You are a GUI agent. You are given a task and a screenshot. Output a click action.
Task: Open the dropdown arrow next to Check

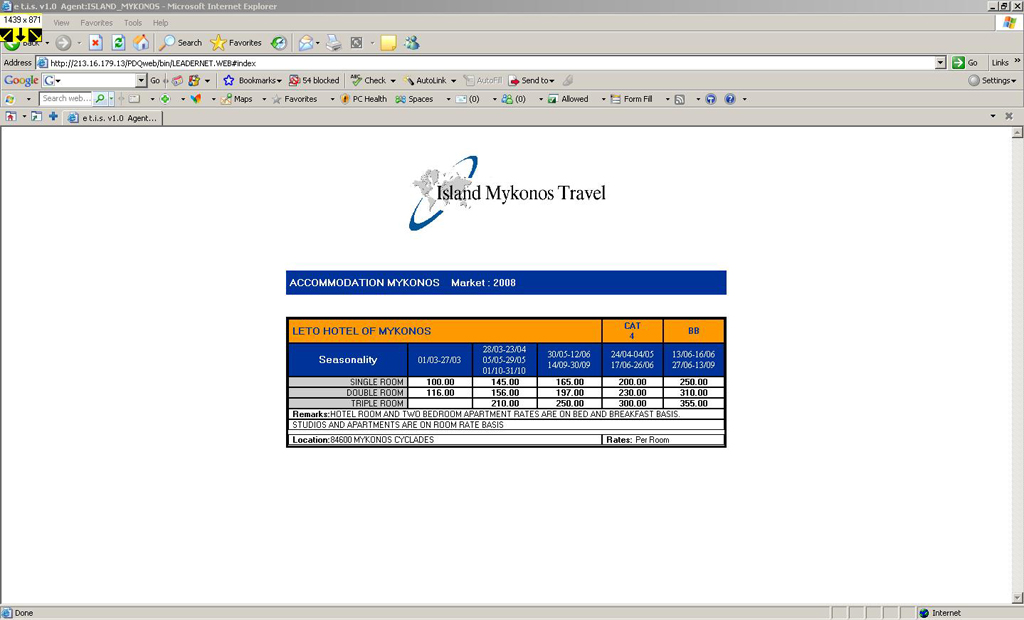pyautogui.click(x=393, y=81)
